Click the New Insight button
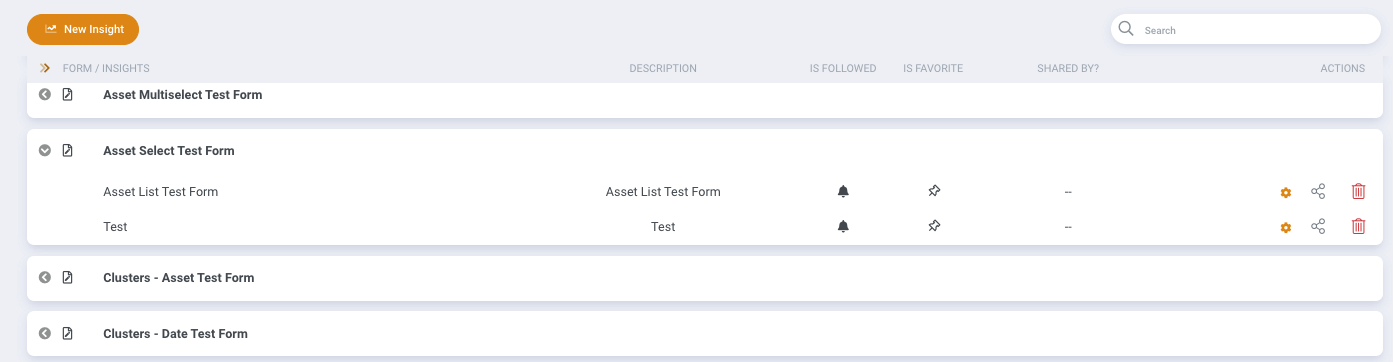 click(x=83, y=30)
